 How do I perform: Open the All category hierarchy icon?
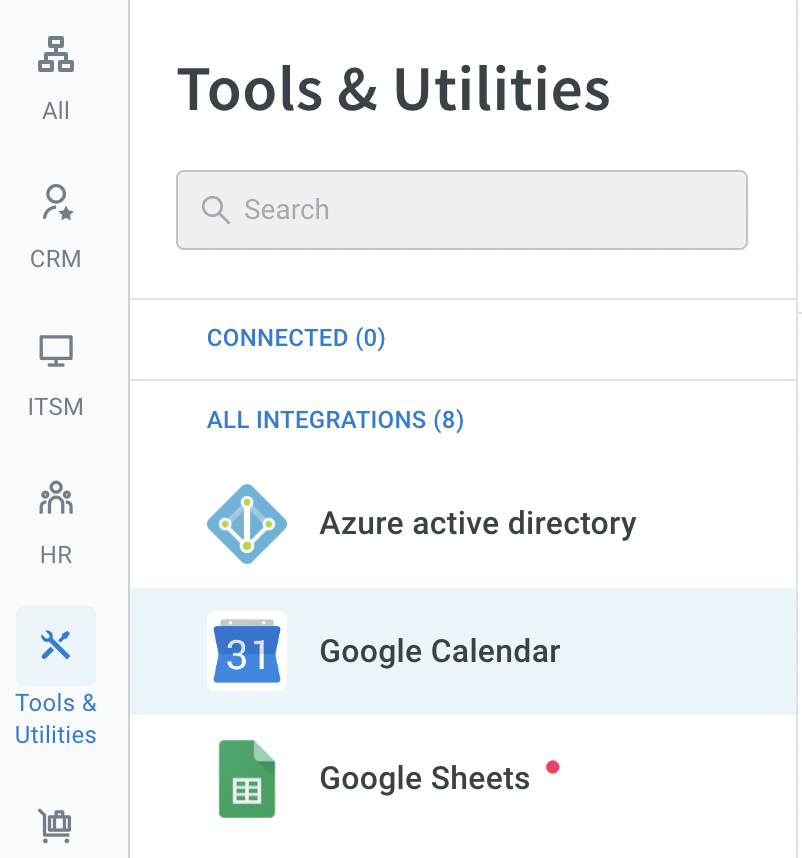(x=56, y=54)
